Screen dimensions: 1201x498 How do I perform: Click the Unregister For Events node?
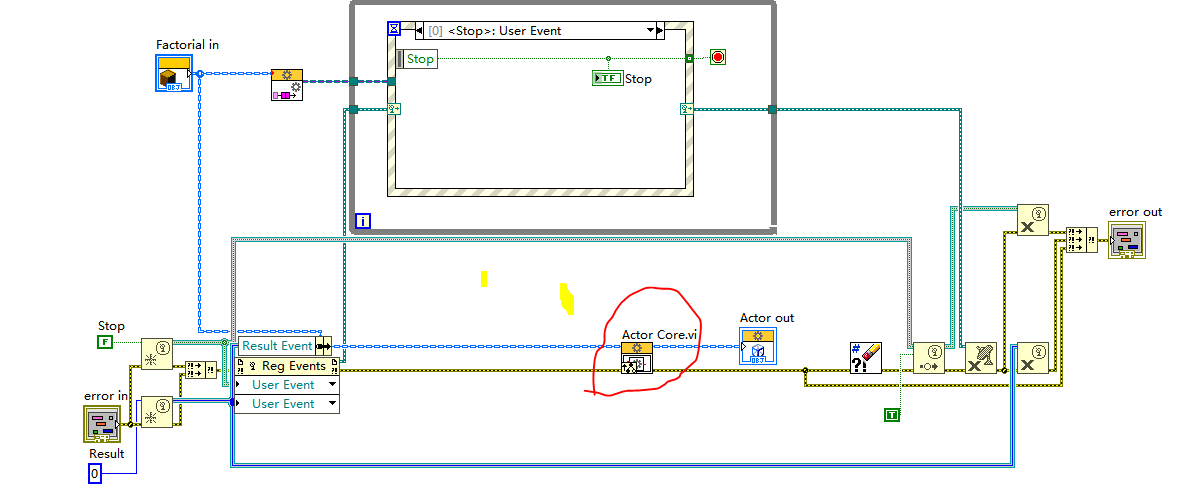(981, 357)
